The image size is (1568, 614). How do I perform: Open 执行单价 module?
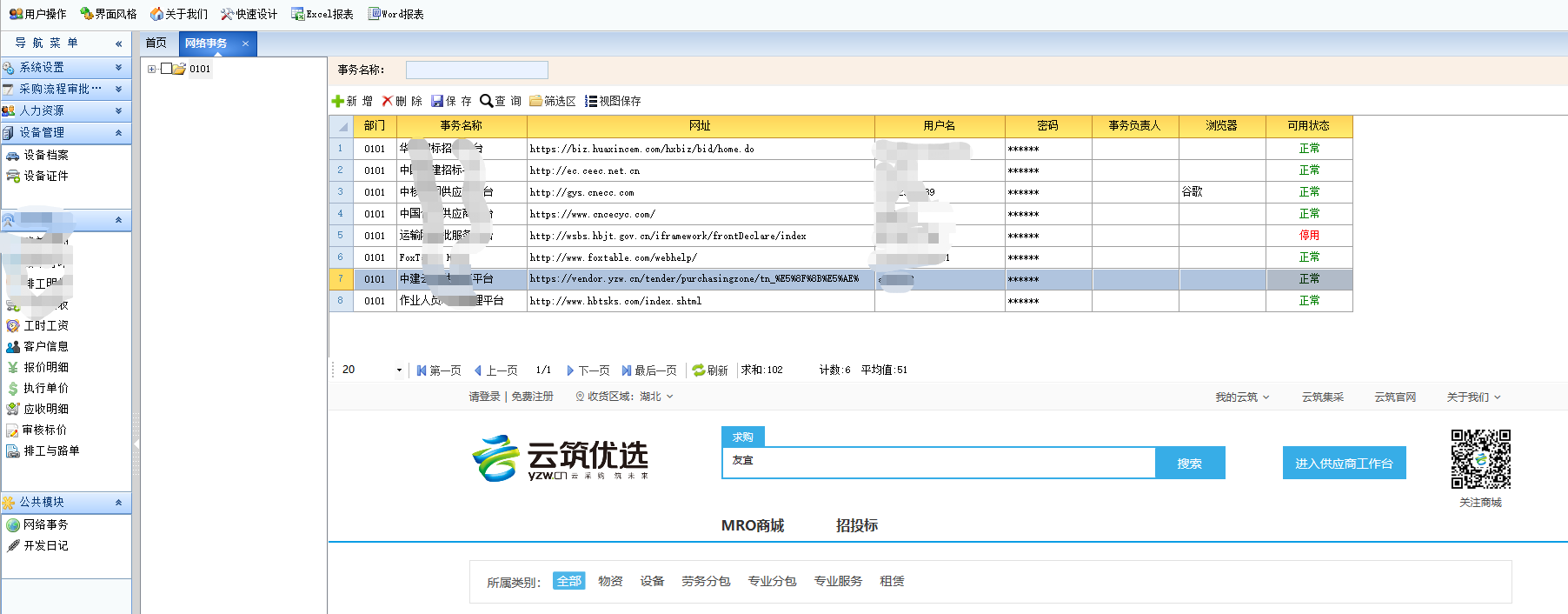pos(37,388)
